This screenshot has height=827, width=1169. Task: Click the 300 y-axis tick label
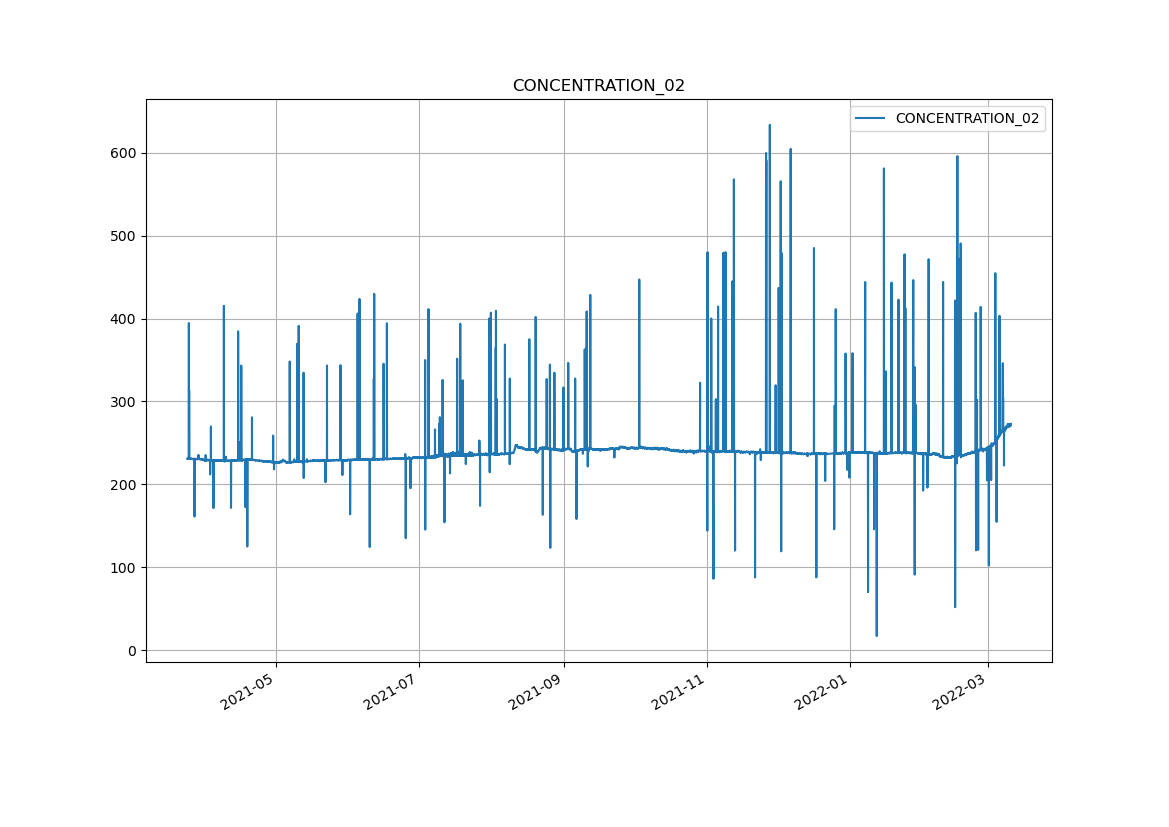click(125, 402)
